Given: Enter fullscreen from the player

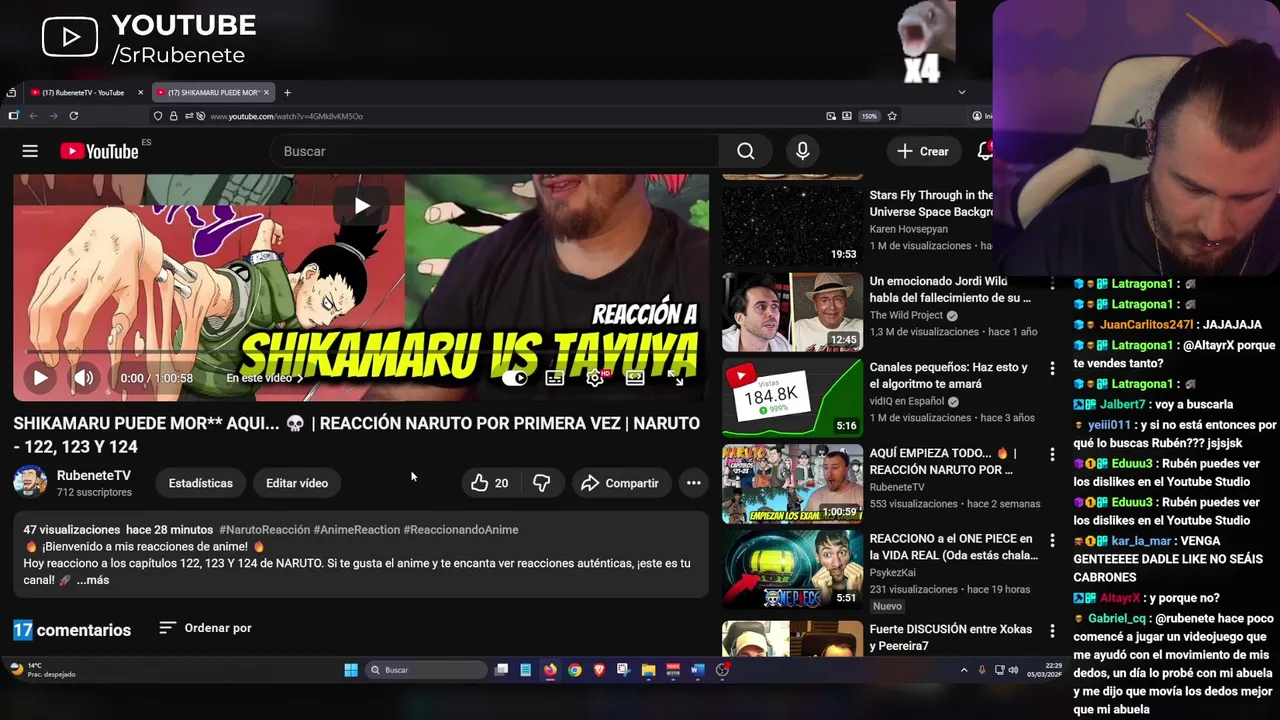Looking at the screenshot, I should [x=675, y=378].
